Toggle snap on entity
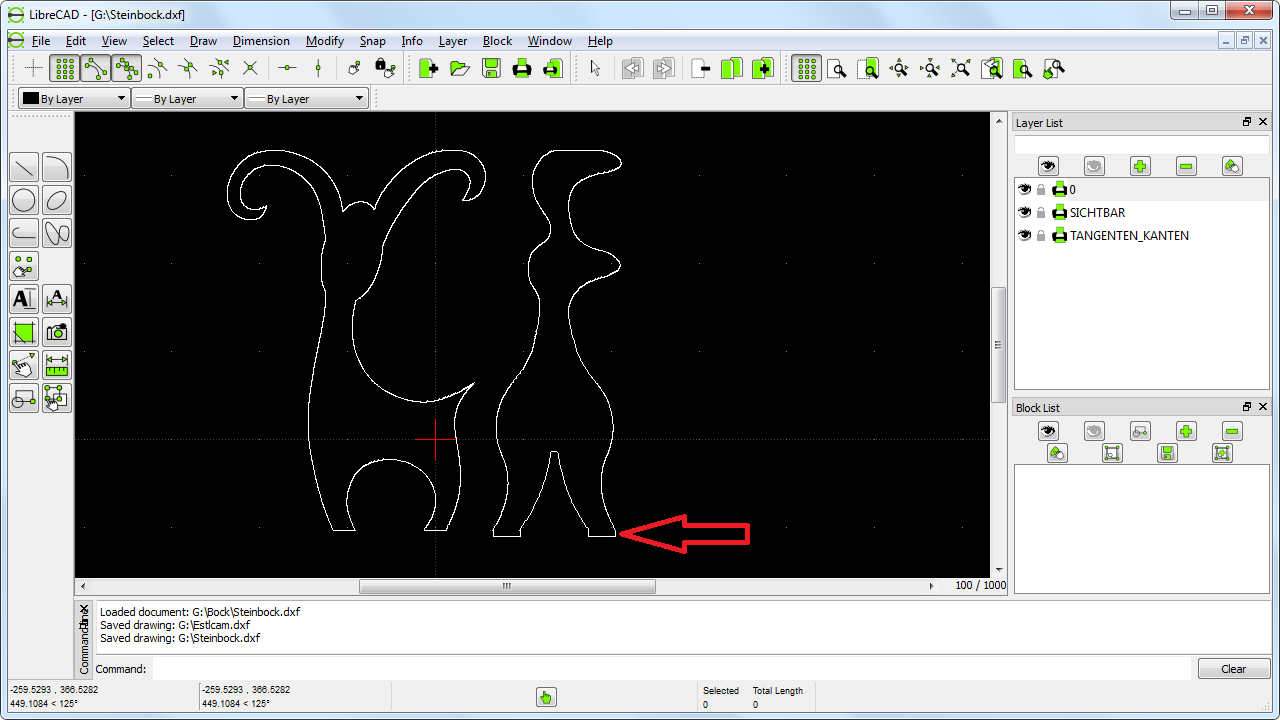This screenshot has width=1280, height=720. (x=126, y=68)
